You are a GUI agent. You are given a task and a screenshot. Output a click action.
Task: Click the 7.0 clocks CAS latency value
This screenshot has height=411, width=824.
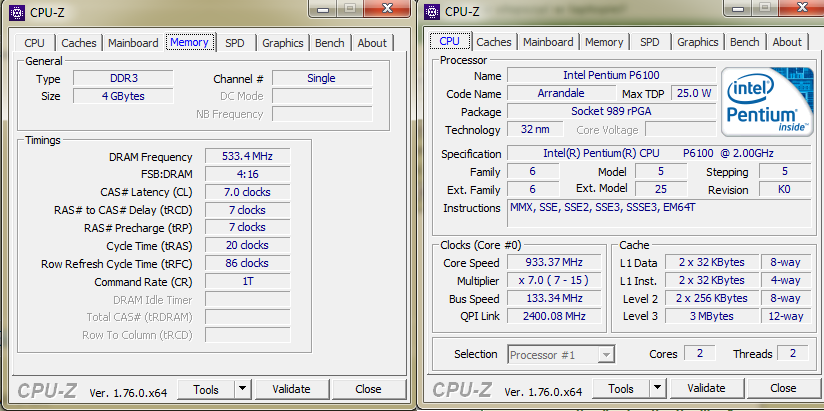tap(247, 192)
